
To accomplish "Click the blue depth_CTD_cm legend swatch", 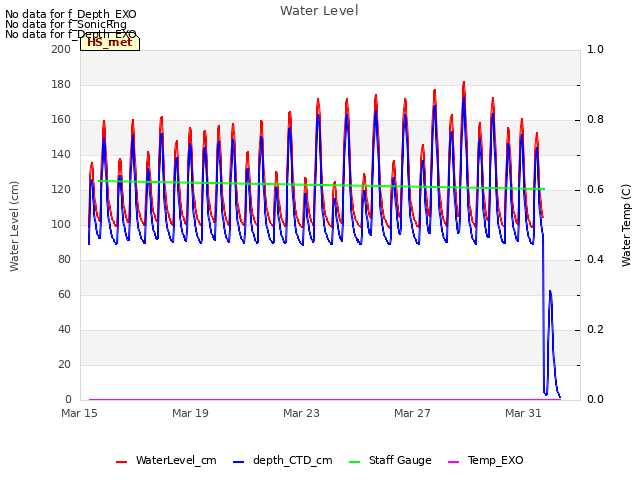I will [x=238, y=462].
